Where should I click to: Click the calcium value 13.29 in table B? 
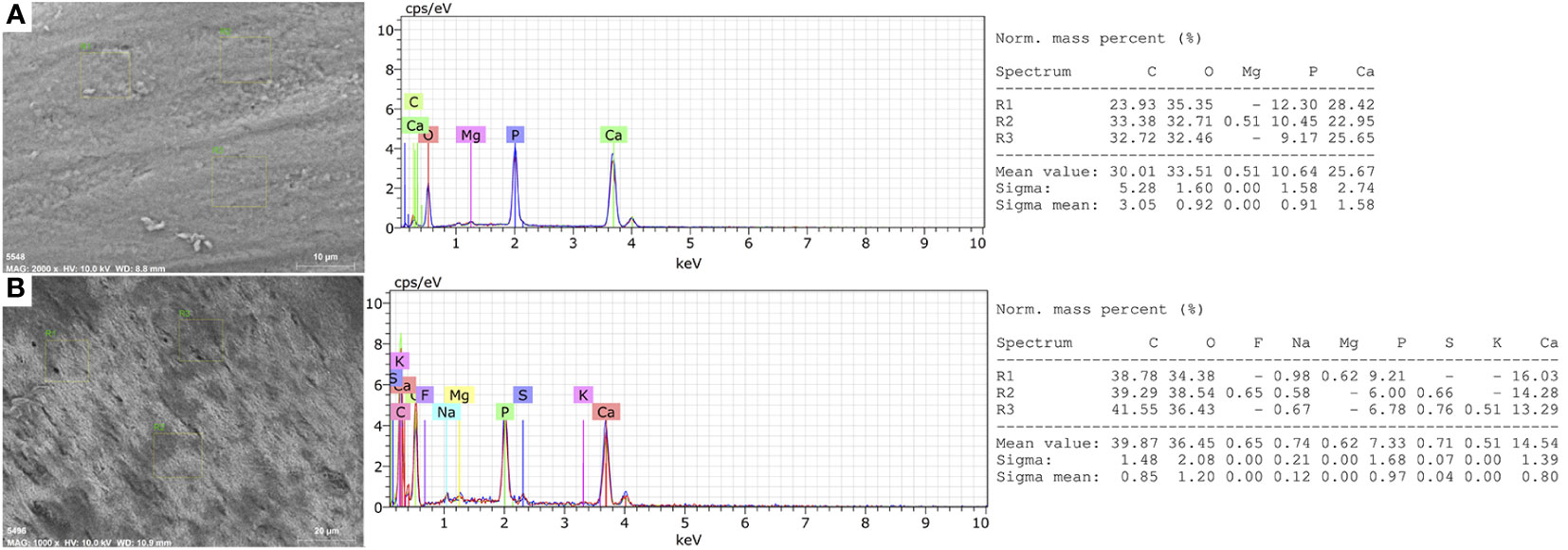pyautogui.click(x=1535, y=410)
